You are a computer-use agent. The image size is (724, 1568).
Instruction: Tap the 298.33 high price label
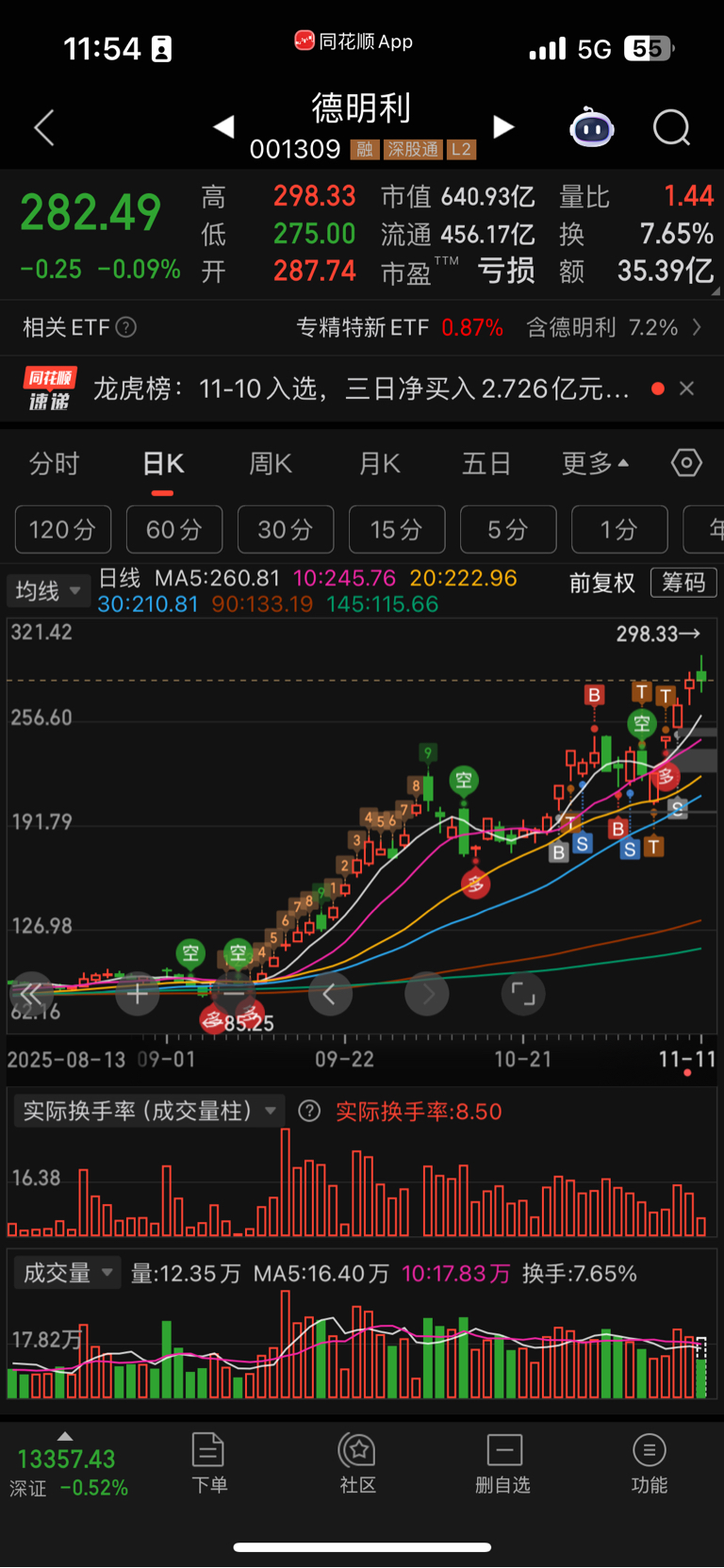pyautogui.click(x=657, y=634)
